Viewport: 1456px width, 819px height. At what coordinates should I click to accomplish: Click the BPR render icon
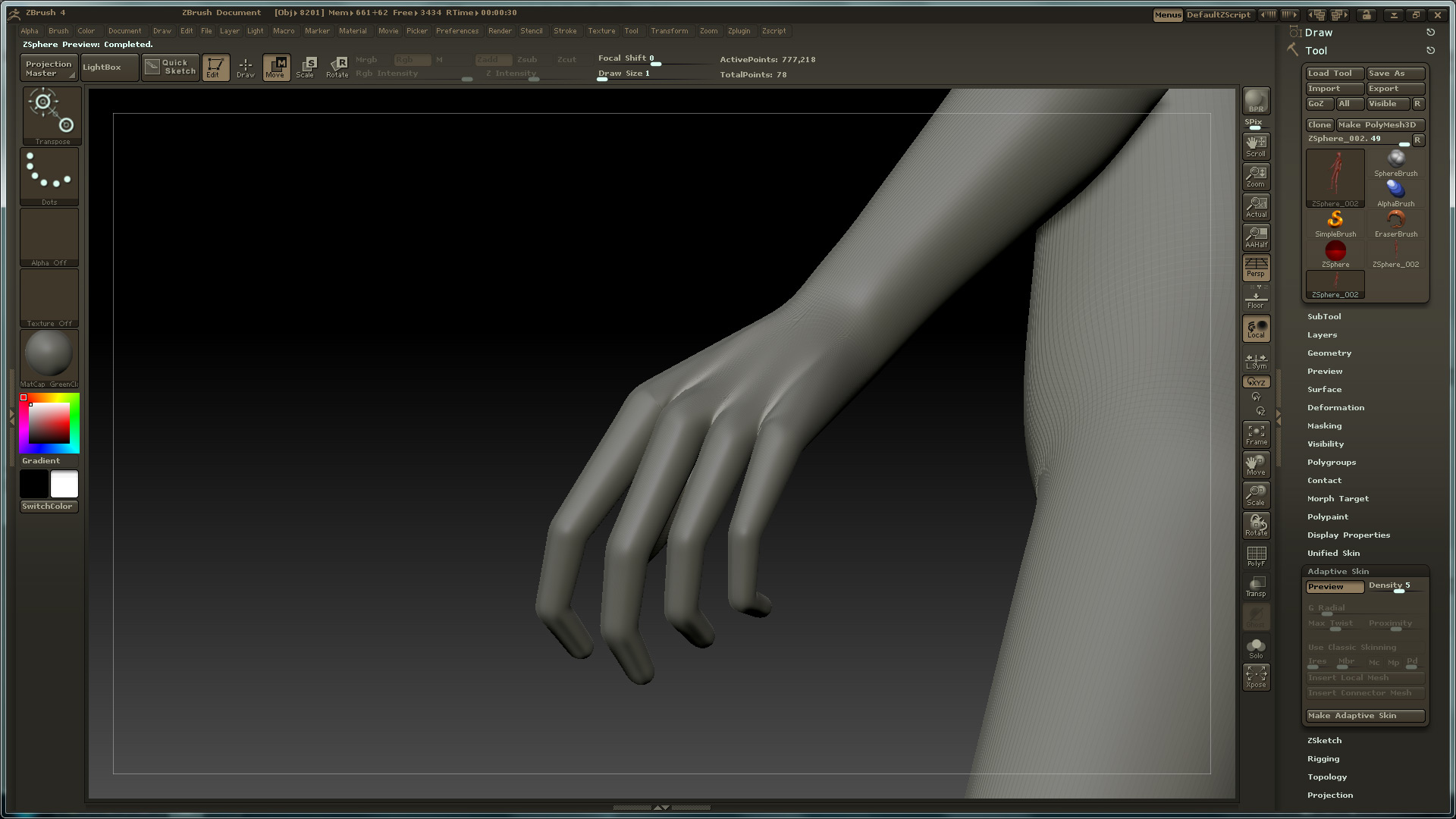click(x=1256, y=101)
